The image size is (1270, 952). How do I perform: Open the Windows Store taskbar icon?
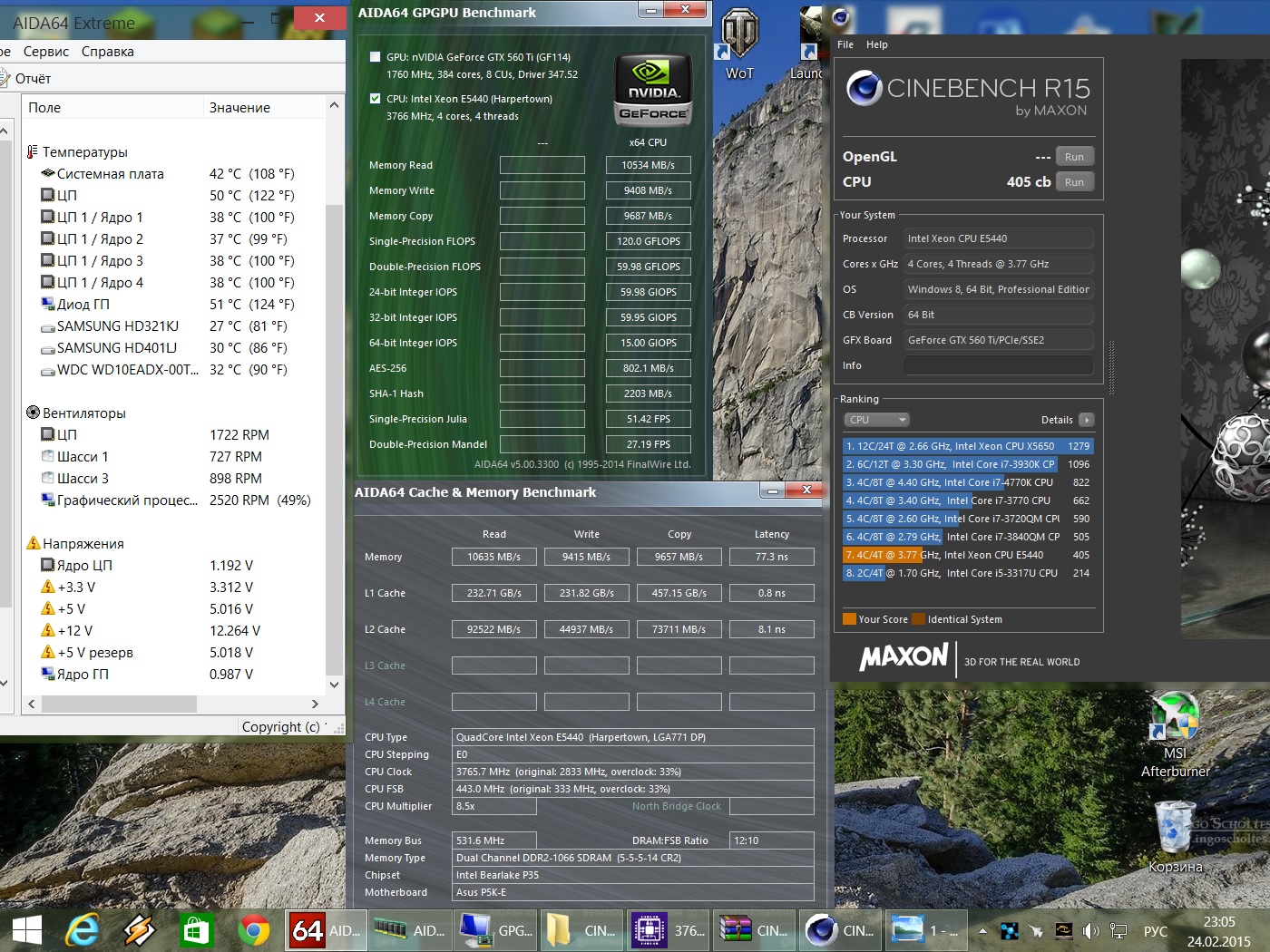pos(197,930)
